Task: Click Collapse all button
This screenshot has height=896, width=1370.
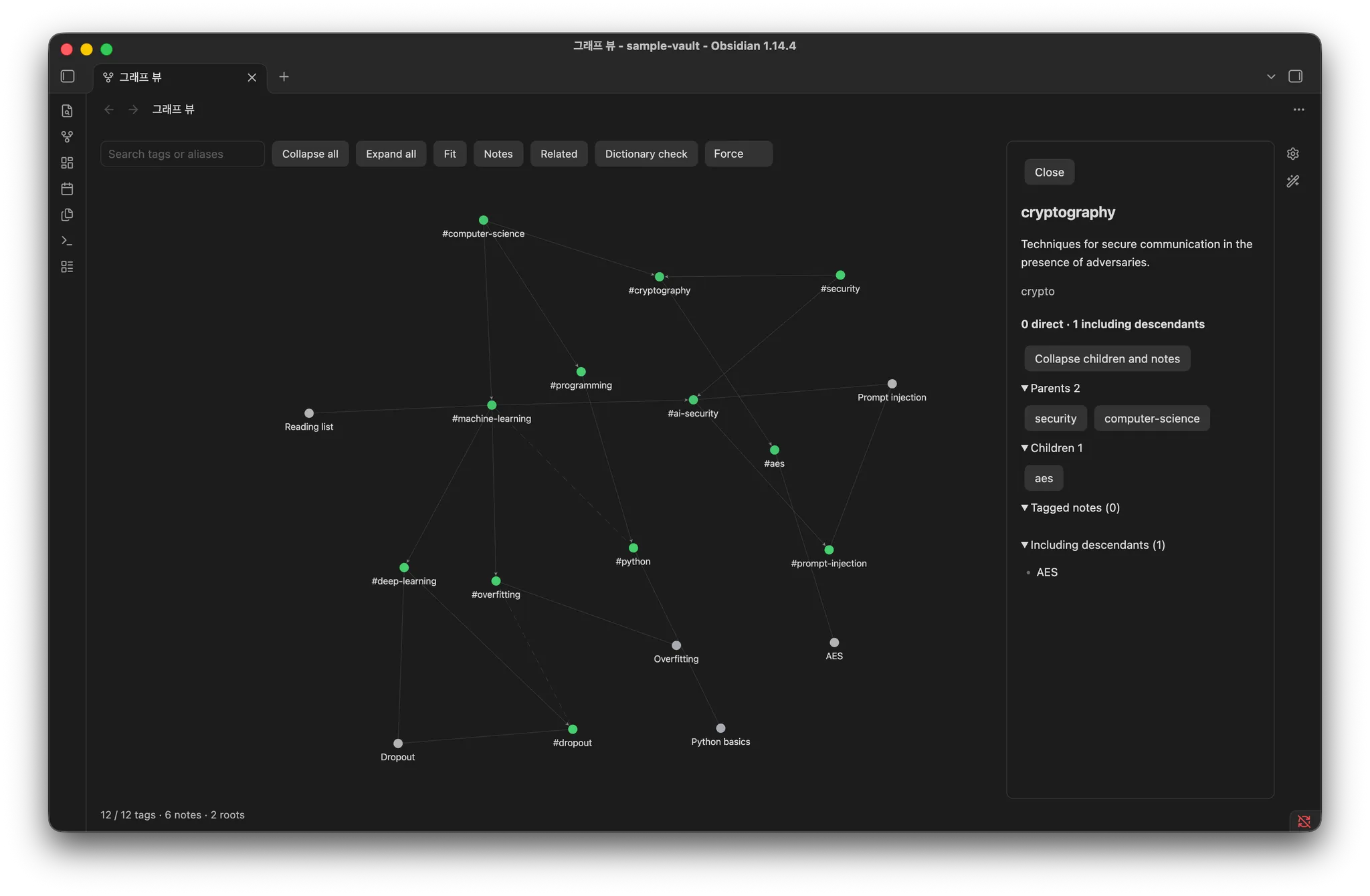Action: (310, 154)
